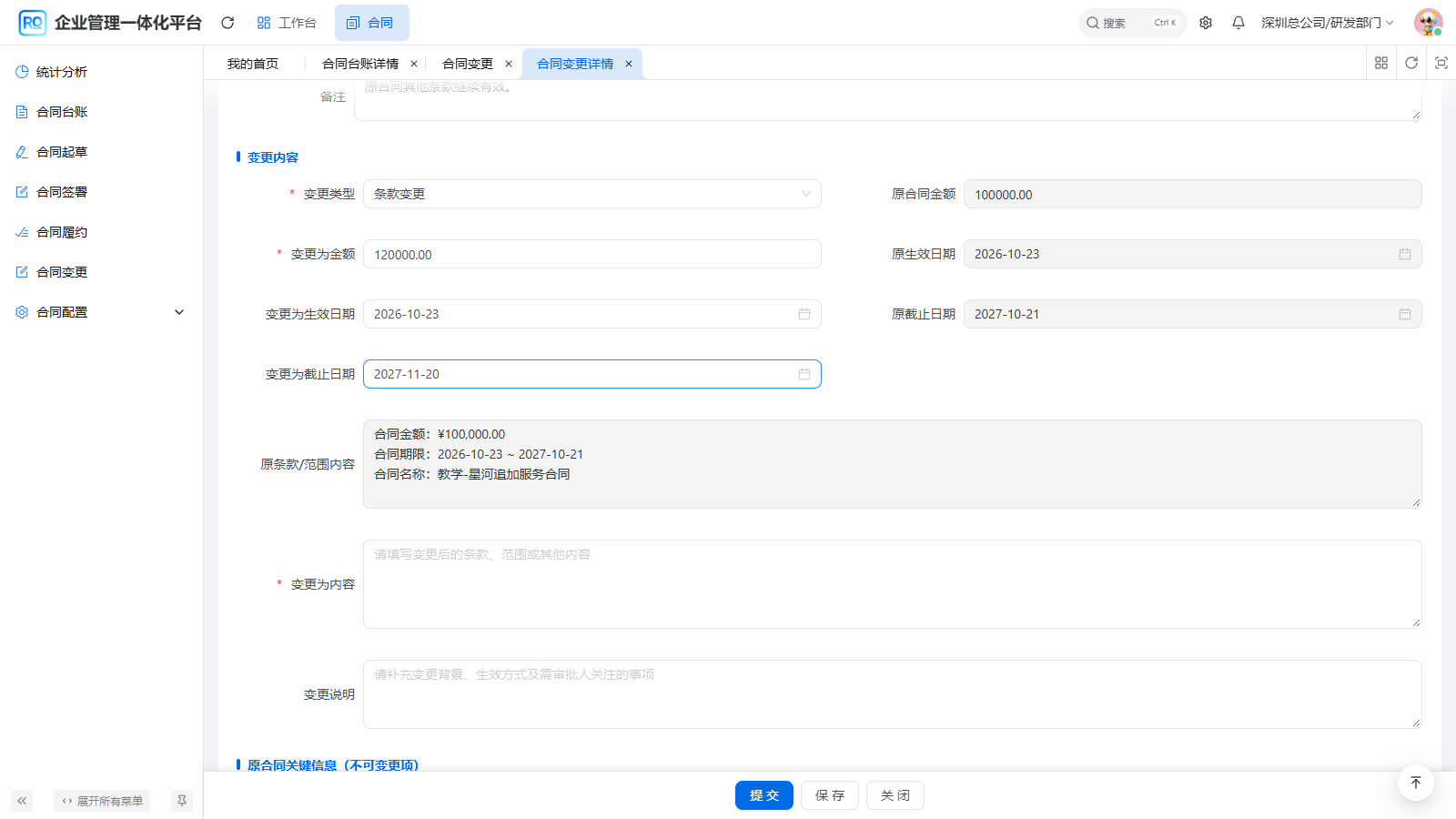Click the 原合同金额 field
This screenshot has width=1456, height=819.
[x=1193, y=194]
